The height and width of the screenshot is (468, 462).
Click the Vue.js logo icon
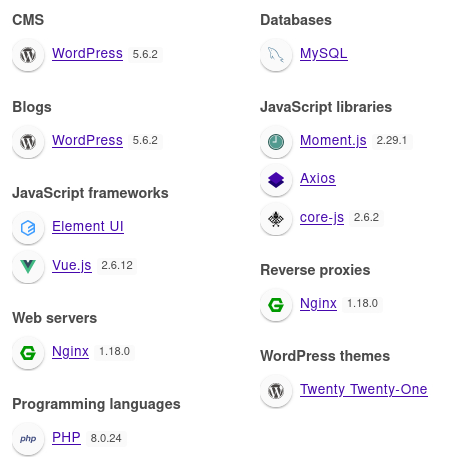(28, 267)
